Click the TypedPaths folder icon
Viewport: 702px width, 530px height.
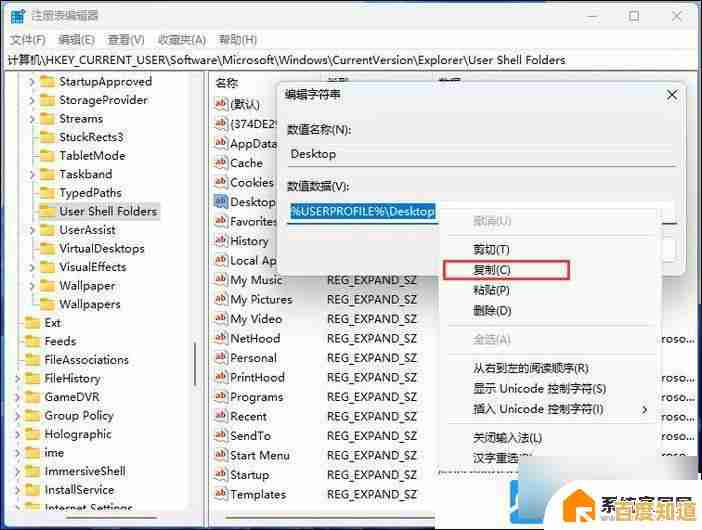tap(47, 192)
